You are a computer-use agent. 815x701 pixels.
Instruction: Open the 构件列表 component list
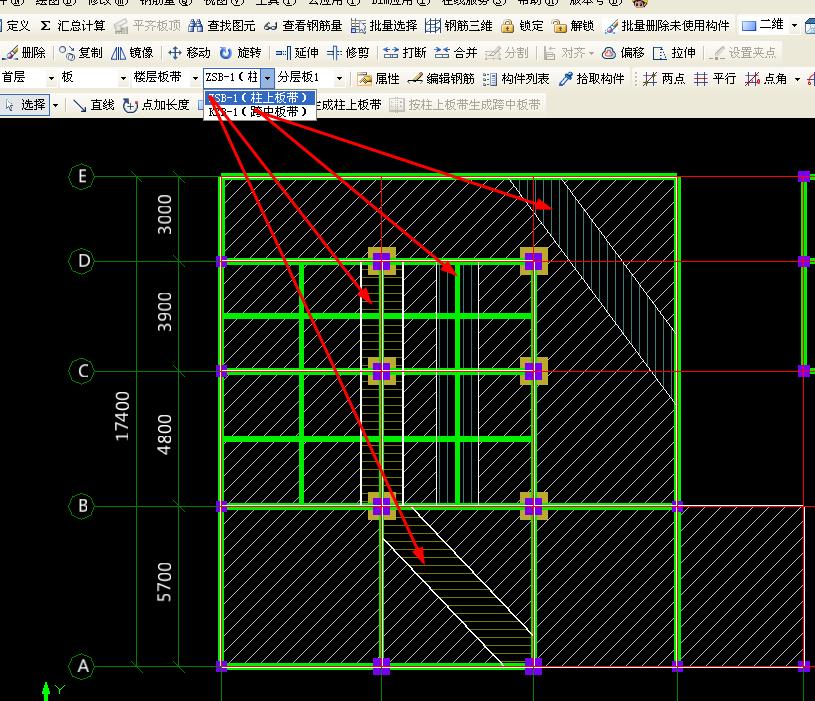pos(516,78)
